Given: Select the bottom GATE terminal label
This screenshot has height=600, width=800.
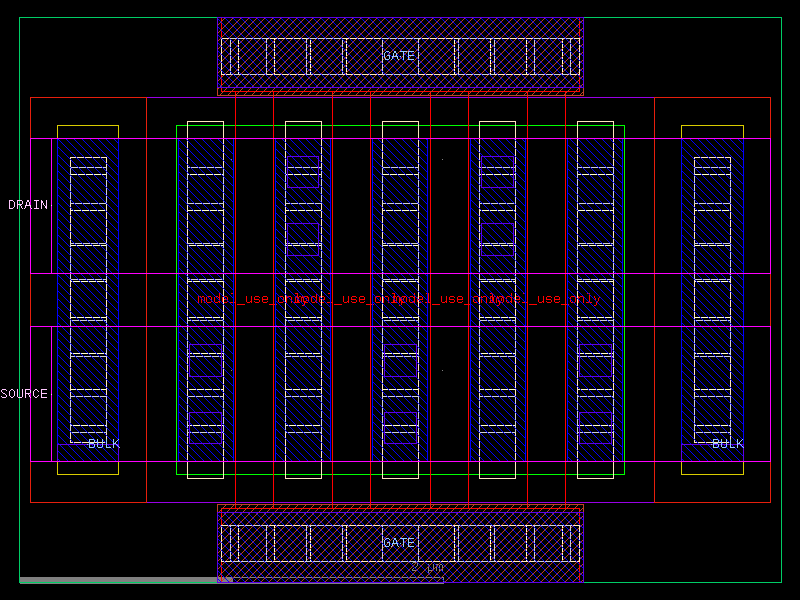Looking at the screenshot, I should (399, 543).
